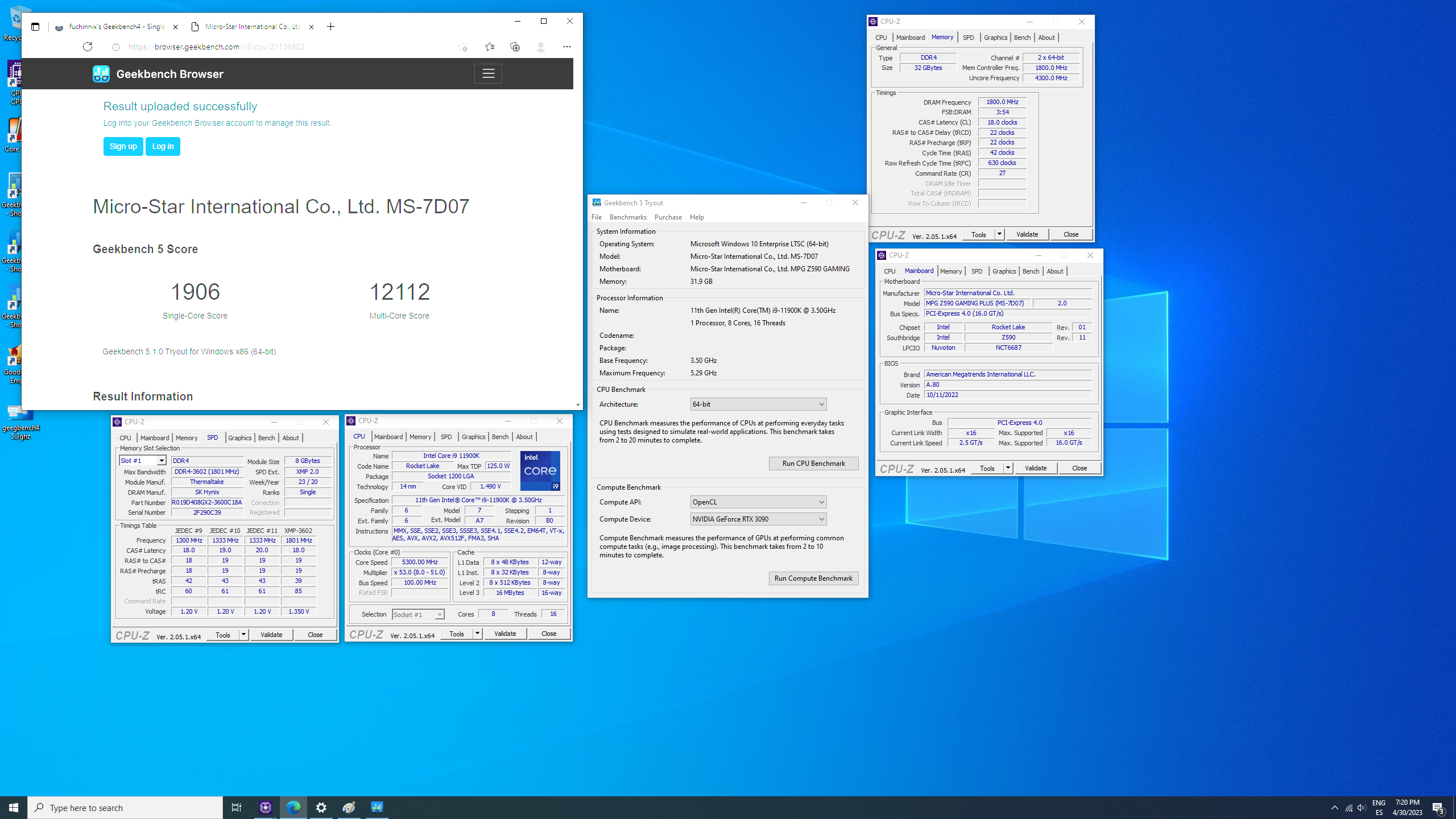Select Memory tab in CPU-Z SPD window
The width and height of the screenshot is (1456, 819).
tap(187, 438)
